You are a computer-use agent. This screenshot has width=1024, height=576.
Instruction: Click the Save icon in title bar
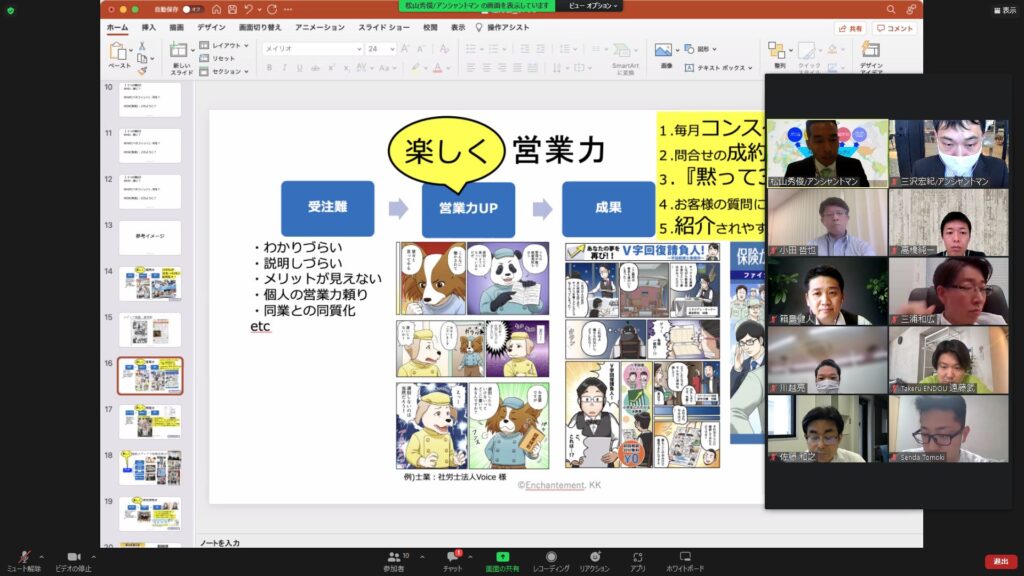pos(232,10)
